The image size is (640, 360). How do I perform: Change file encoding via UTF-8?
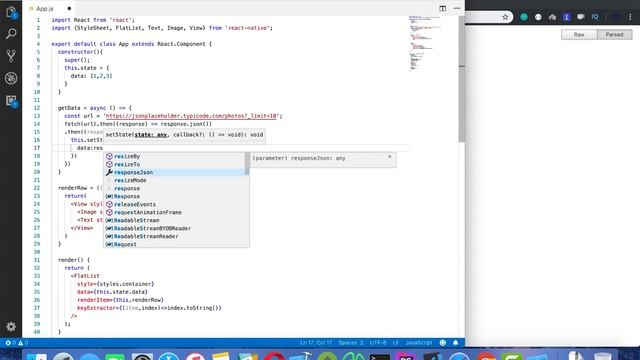point(378,343)
